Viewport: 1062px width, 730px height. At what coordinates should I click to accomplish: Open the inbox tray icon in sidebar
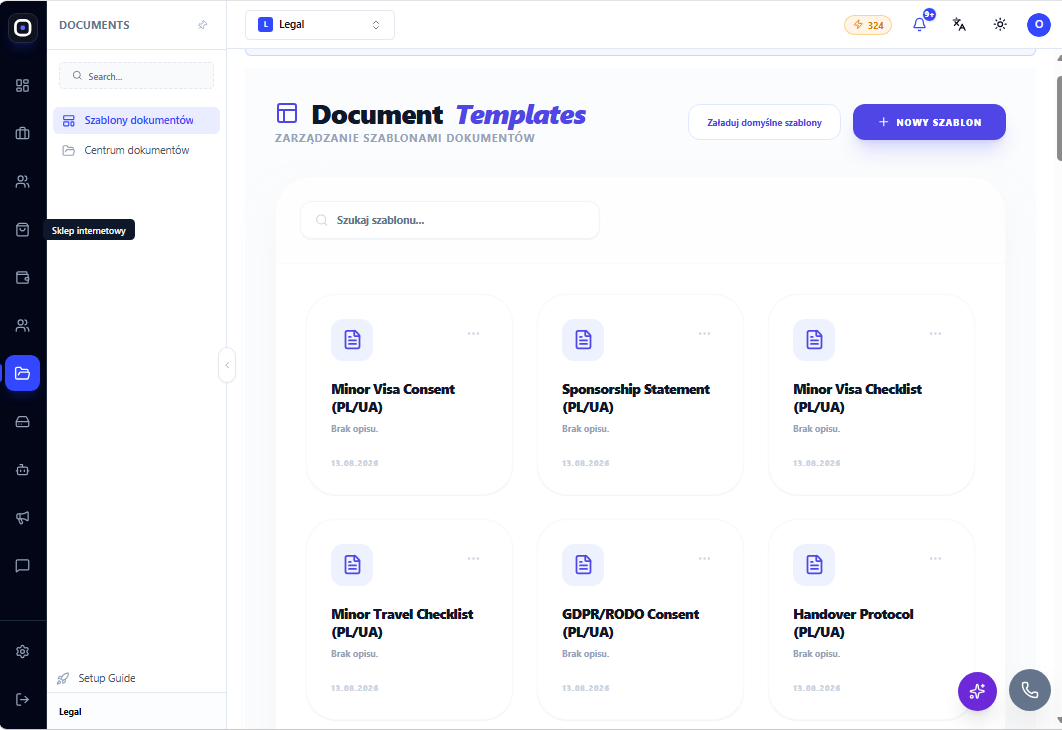point(22,422)
